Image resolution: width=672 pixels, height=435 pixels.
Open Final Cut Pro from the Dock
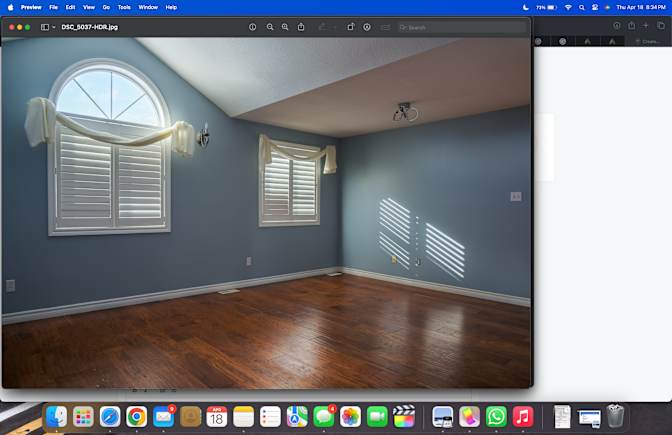click(x=404, y=417)
